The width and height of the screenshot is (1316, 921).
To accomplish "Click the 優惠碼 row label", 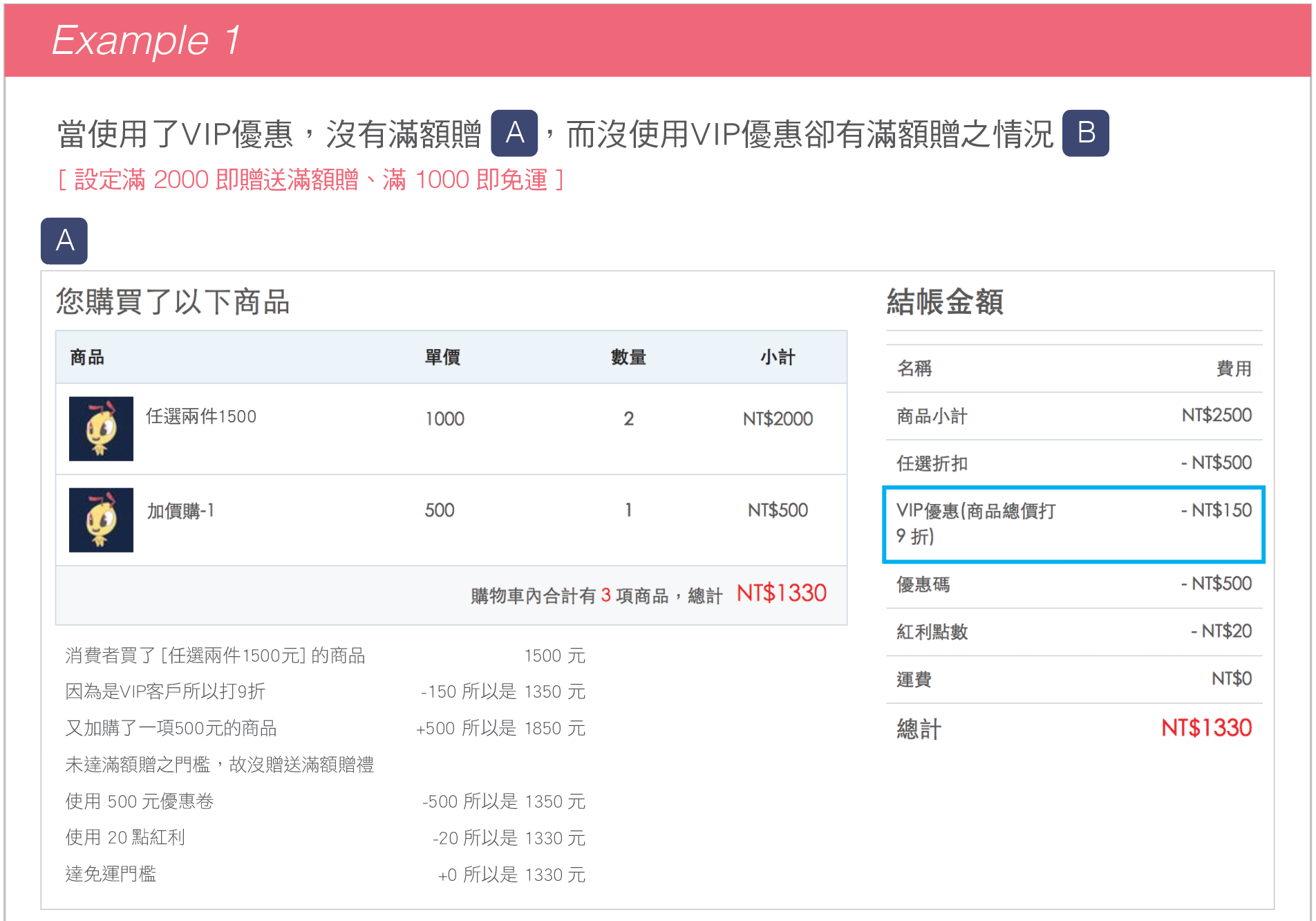I will click(923, 584).
